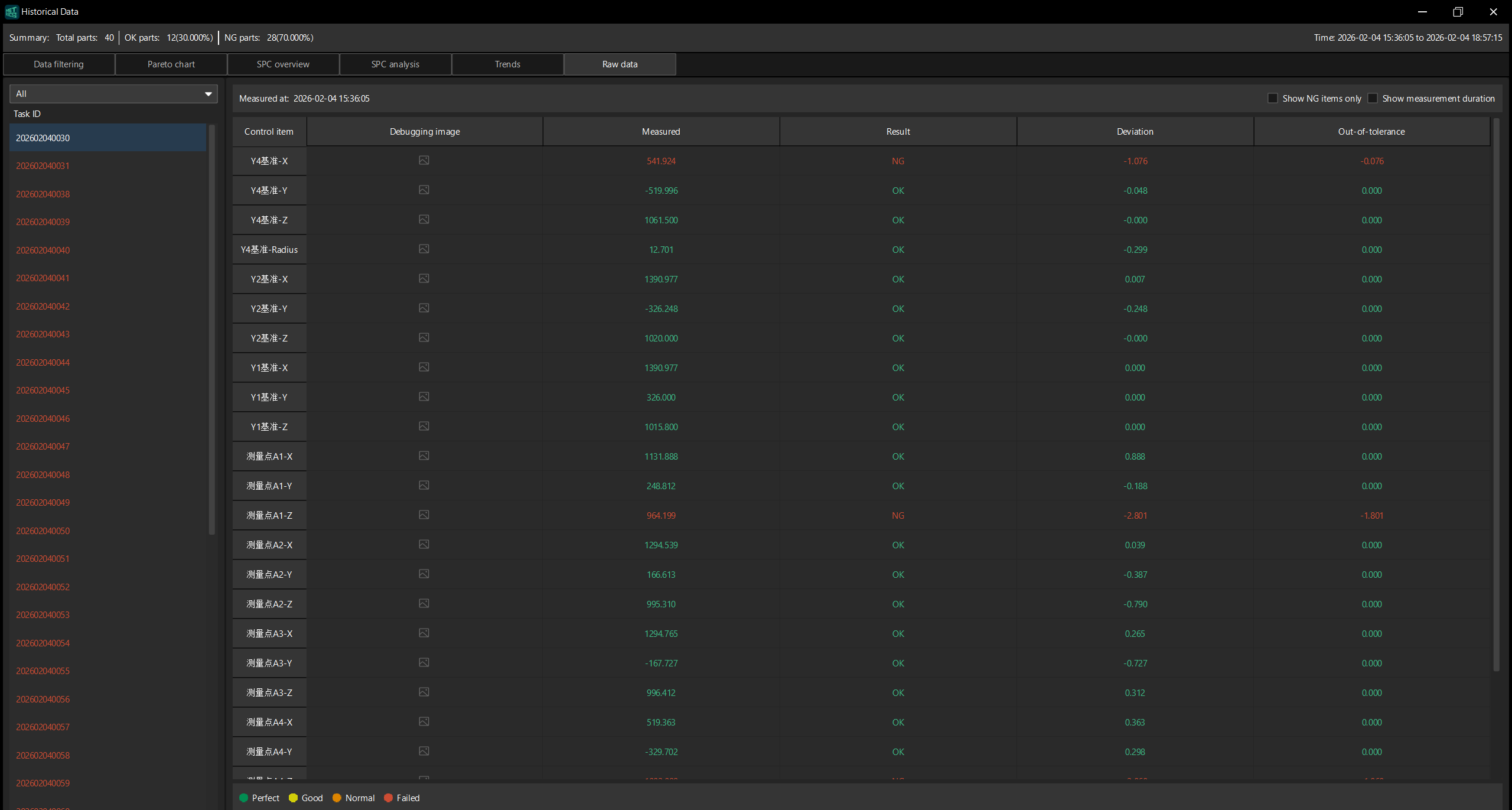Open debugging image for 测量点A2-X row
Screen dimensions: 1512x810
click(x=424, y=544)
